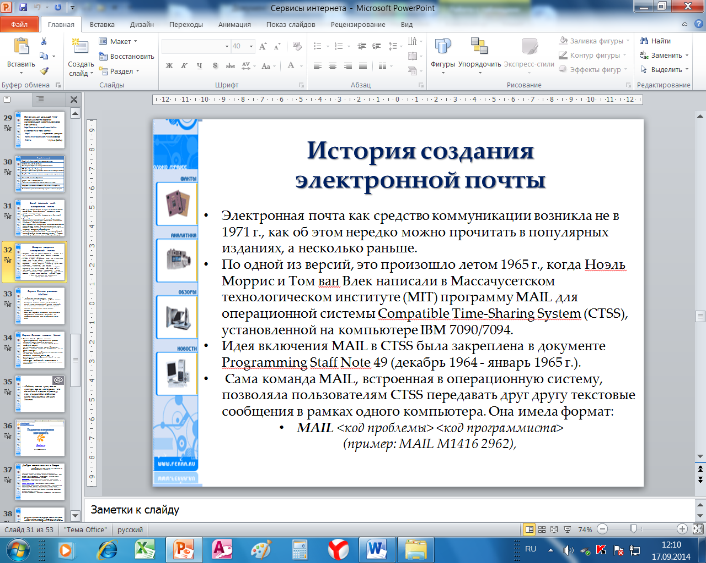Toggle bold Ж formatting
Viewport: 706px width, 563px height.
tap(169, 66)
